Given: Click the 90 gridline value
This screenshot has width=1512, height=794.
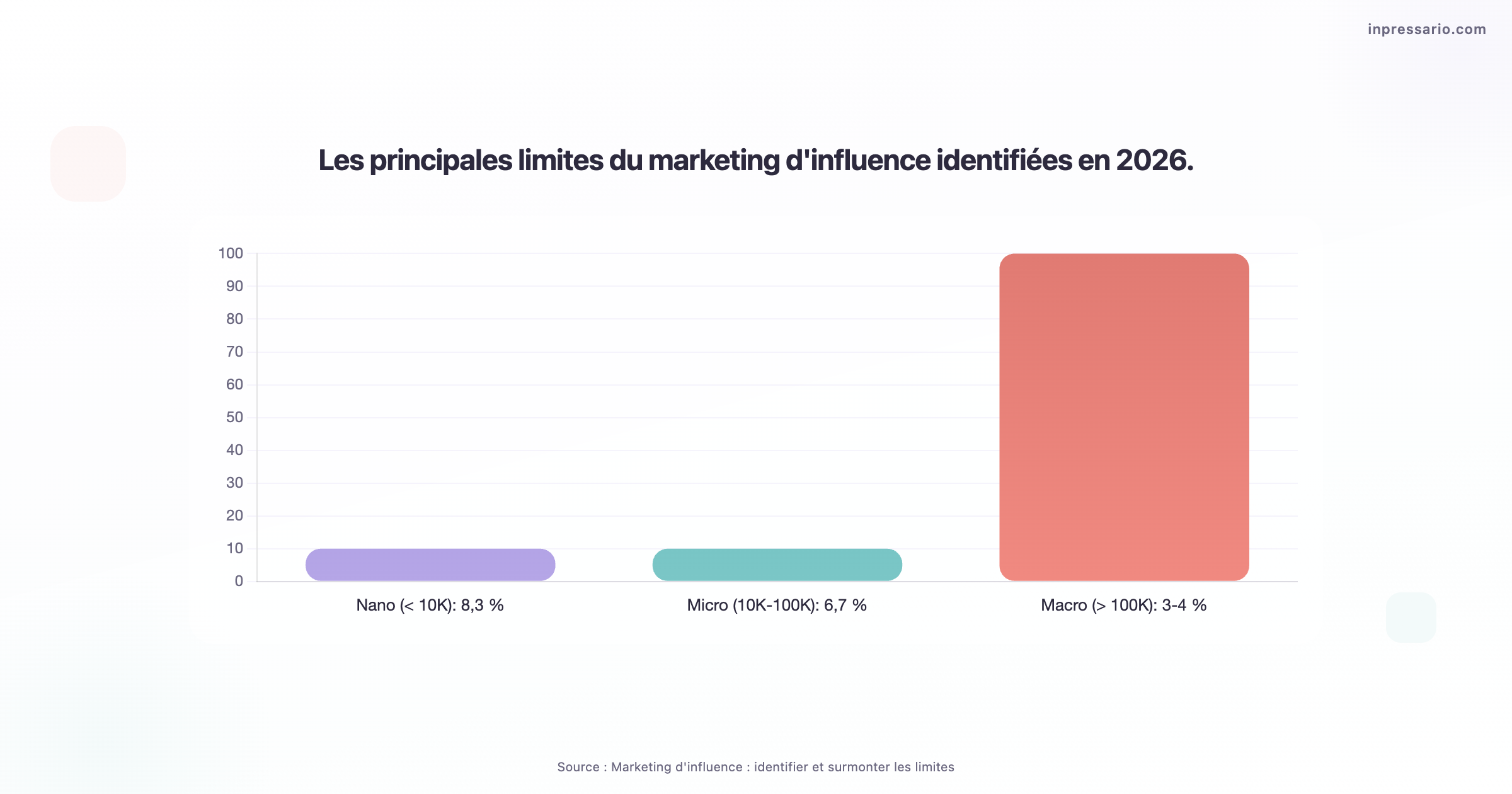Looking at the screenshot, I should pos(234,285).
